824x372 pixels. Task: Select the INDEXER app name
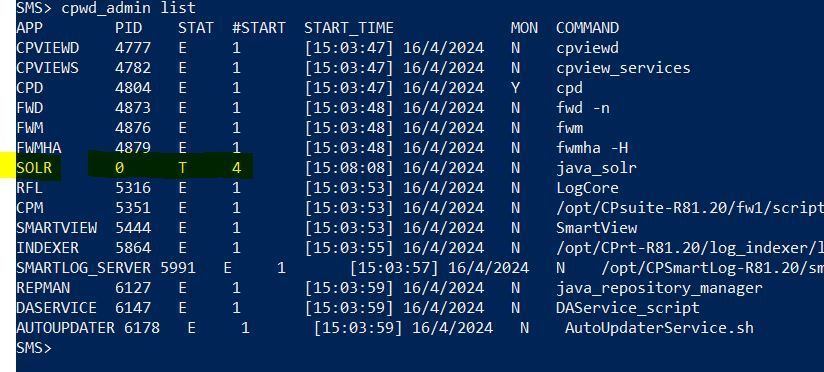coord(48,247)
